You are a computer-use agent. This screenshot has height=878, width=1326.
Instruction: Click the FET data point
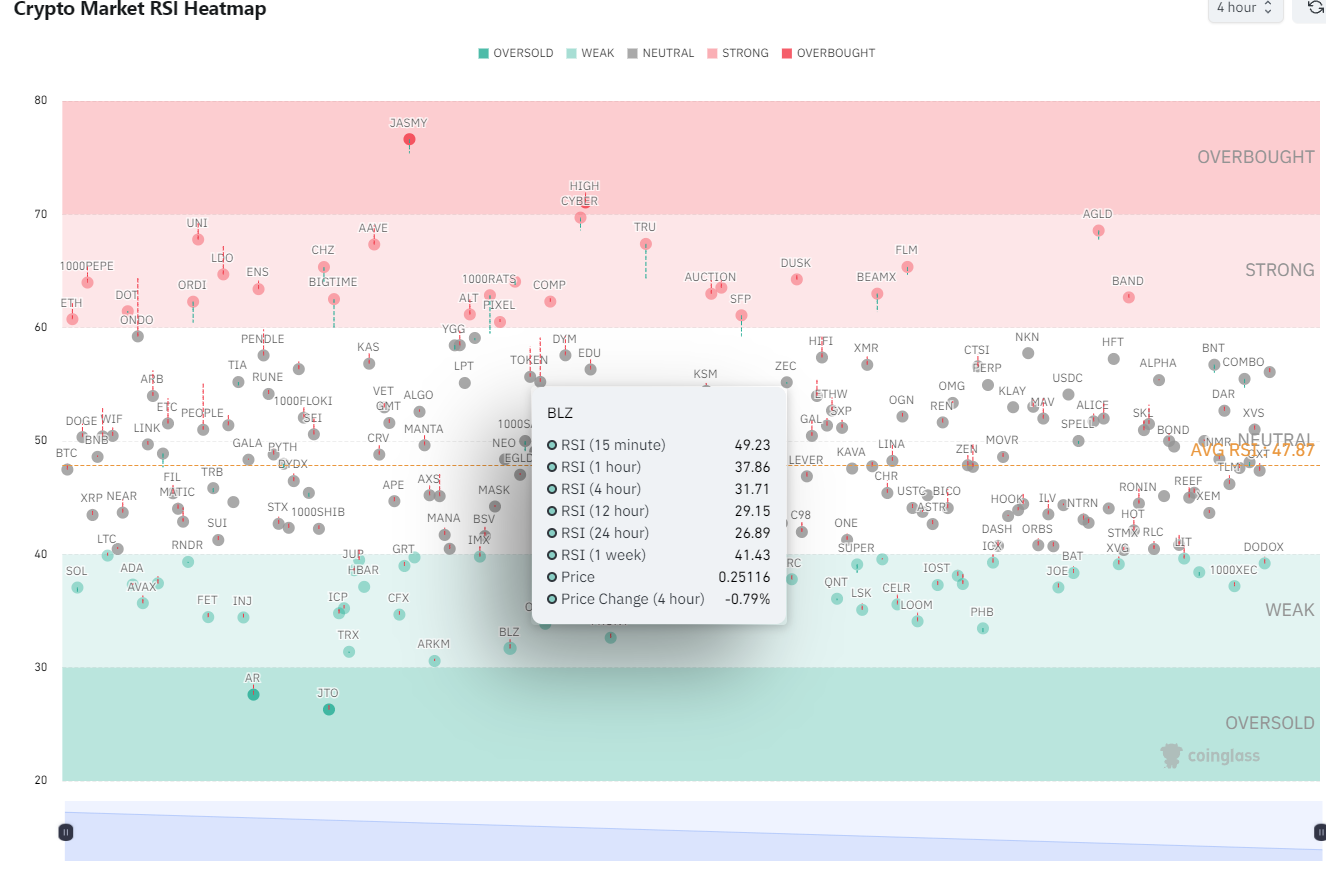[x=208, y=617]
